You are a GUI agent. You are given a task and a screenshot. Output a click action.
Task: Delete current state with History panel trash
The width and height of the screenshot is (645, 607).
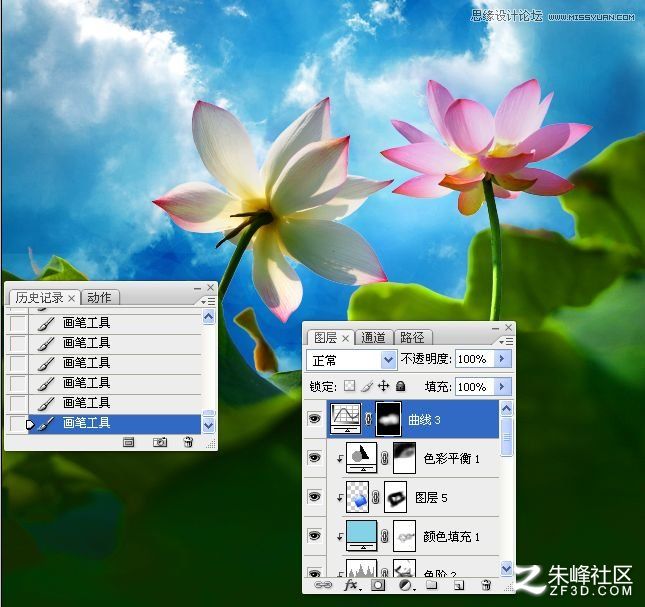pyautogui.click(x=188, y=442)
